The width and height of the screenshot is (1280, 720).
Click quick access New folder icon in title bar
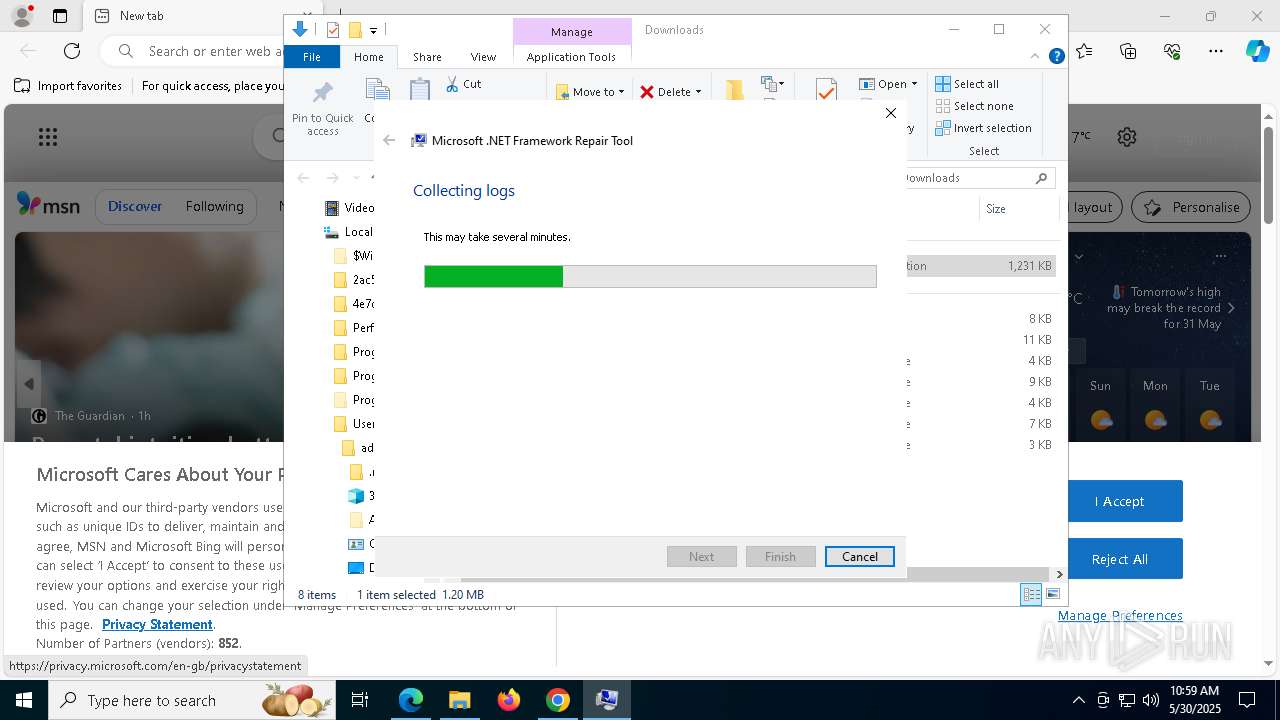pyautogui.click(x=354, y=30)
